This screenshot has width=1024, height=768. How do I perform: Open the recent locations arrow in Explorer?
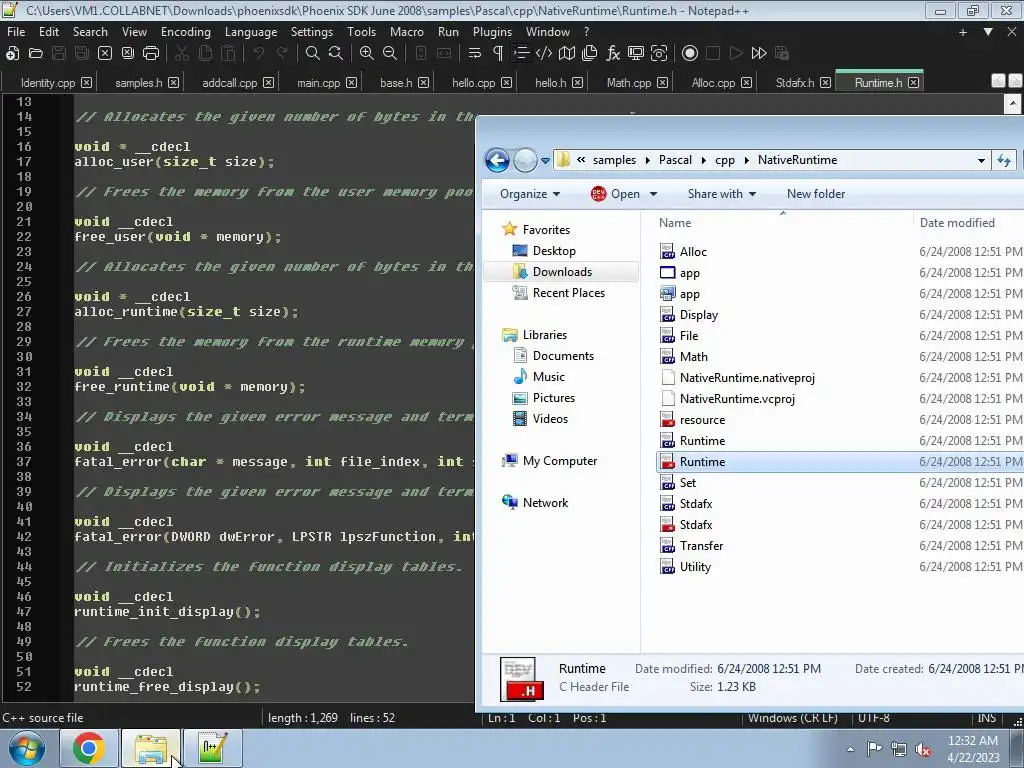(x=545, y=161)
